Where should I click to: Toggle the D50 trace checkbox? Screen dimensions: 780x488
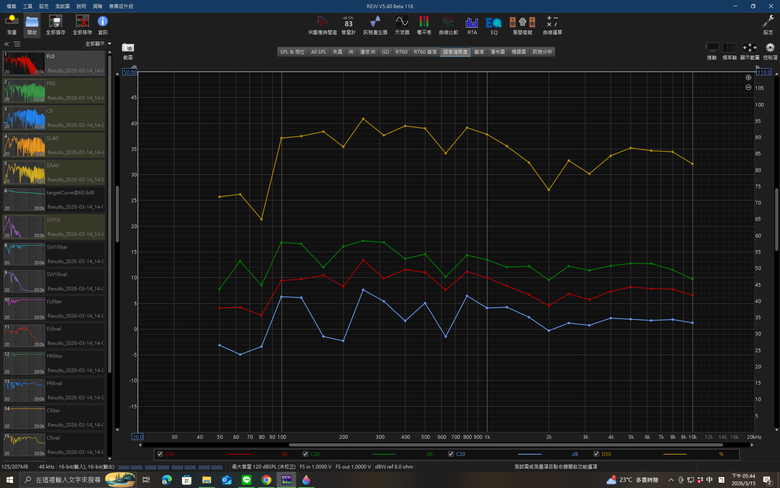(x=596, y=454)
